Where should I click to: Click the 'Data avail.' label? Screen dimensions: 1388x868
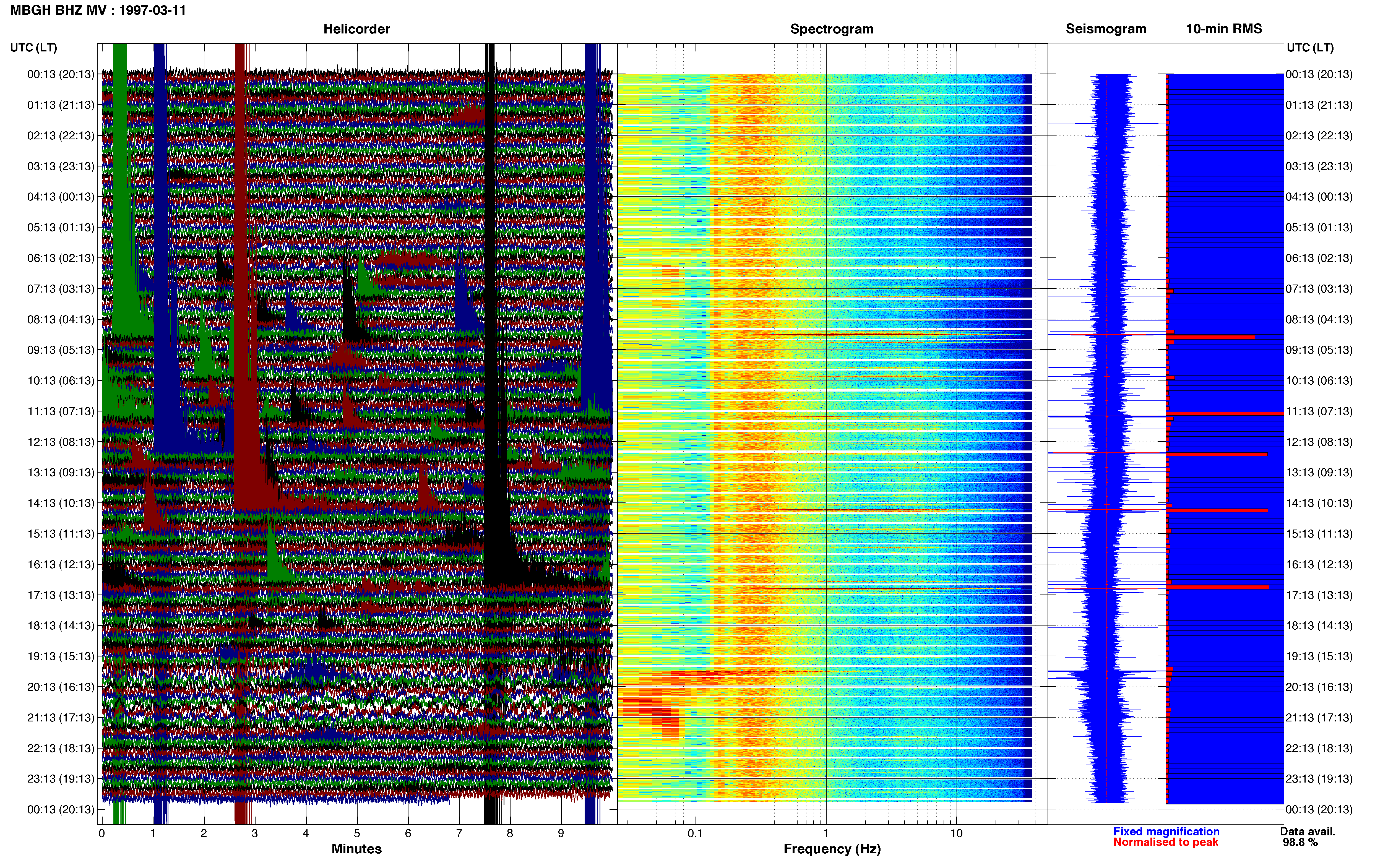[1308, 831]
